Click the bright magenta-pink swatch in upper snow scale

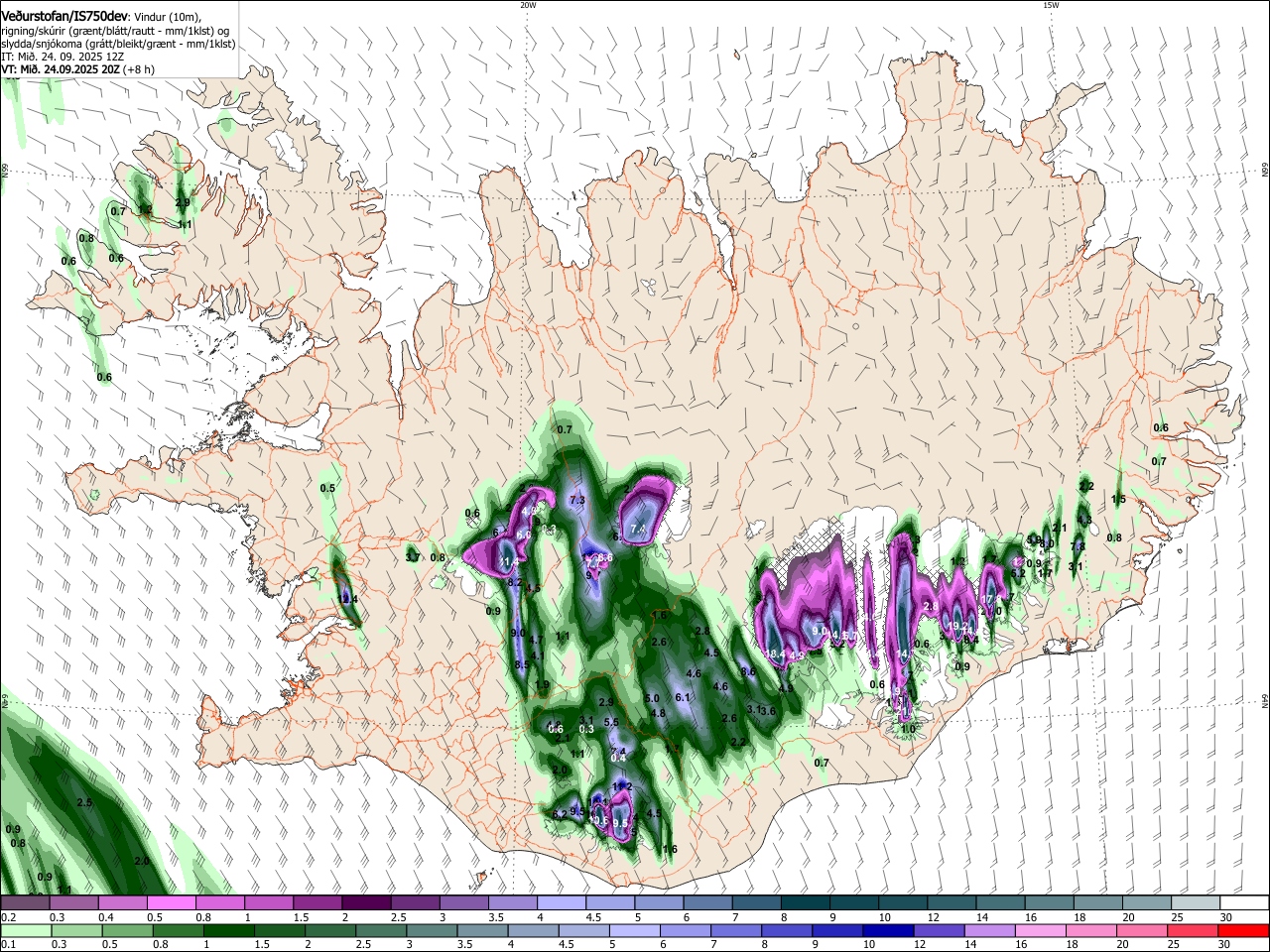click(x=172, y=902)
